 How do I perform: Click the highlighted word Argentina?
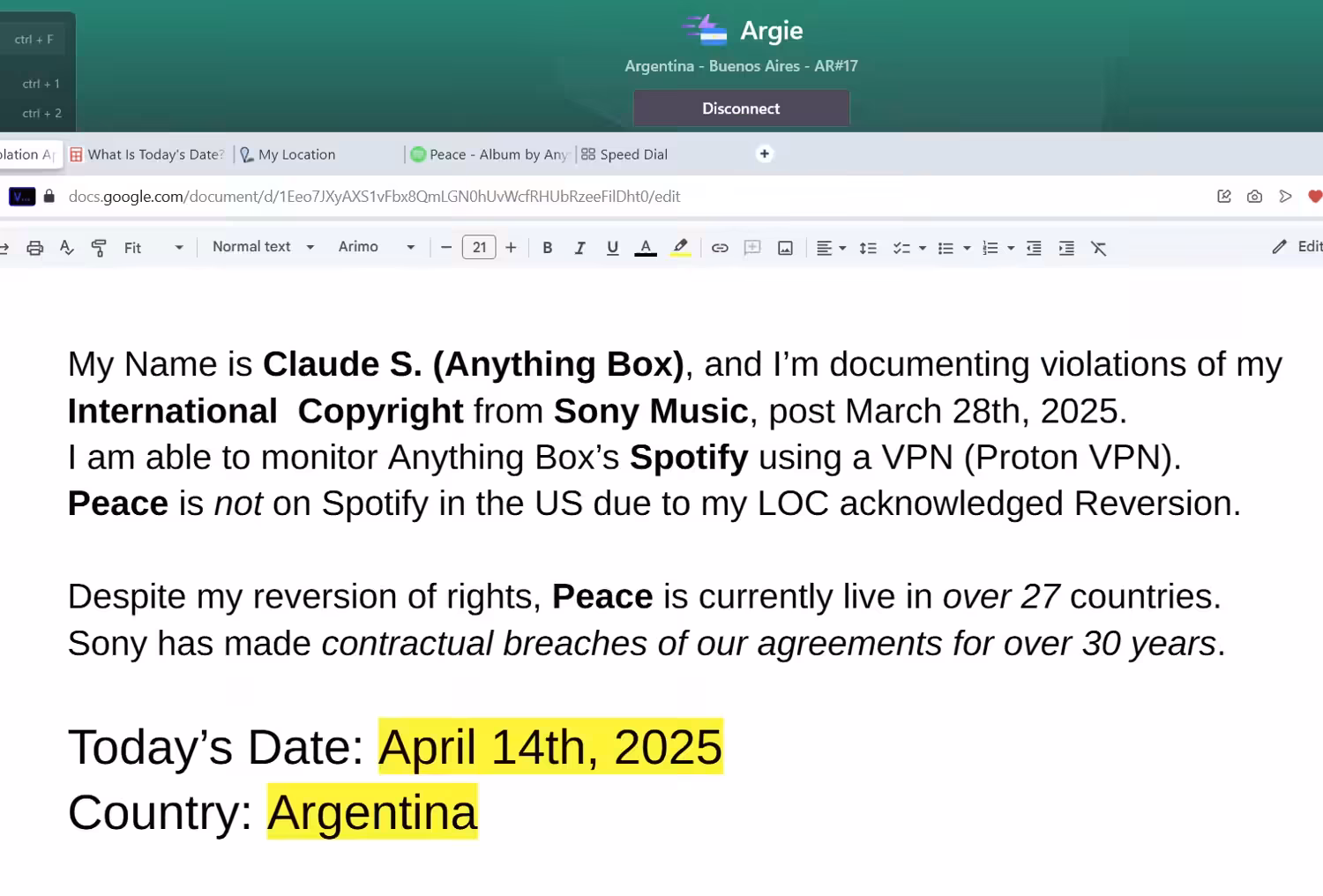point(372,812)
